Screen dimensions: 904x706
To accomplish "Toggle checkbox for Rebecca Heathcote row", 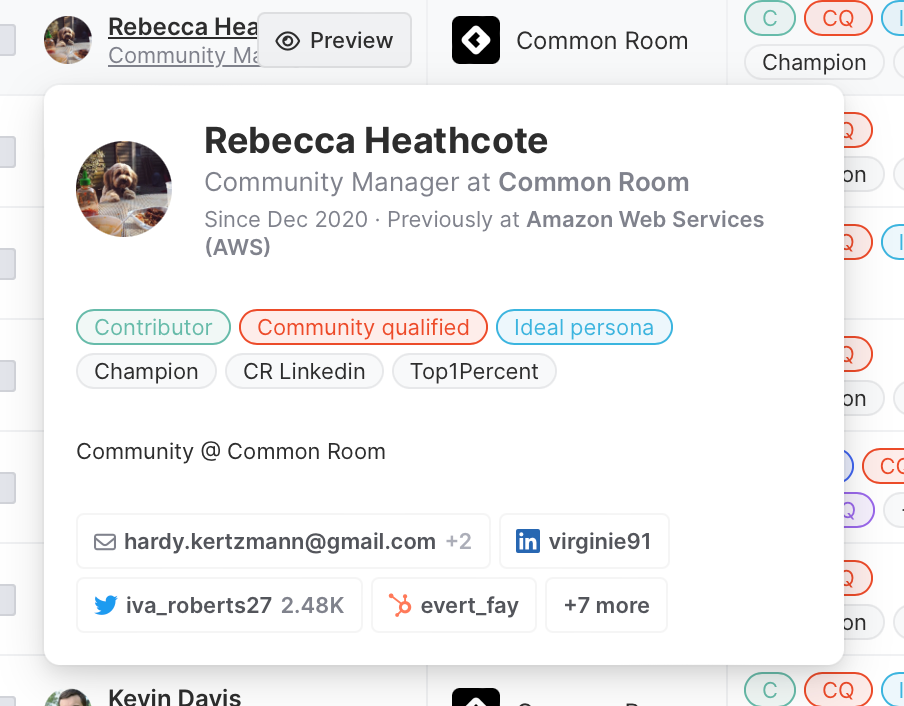I will tap(6, 40).
